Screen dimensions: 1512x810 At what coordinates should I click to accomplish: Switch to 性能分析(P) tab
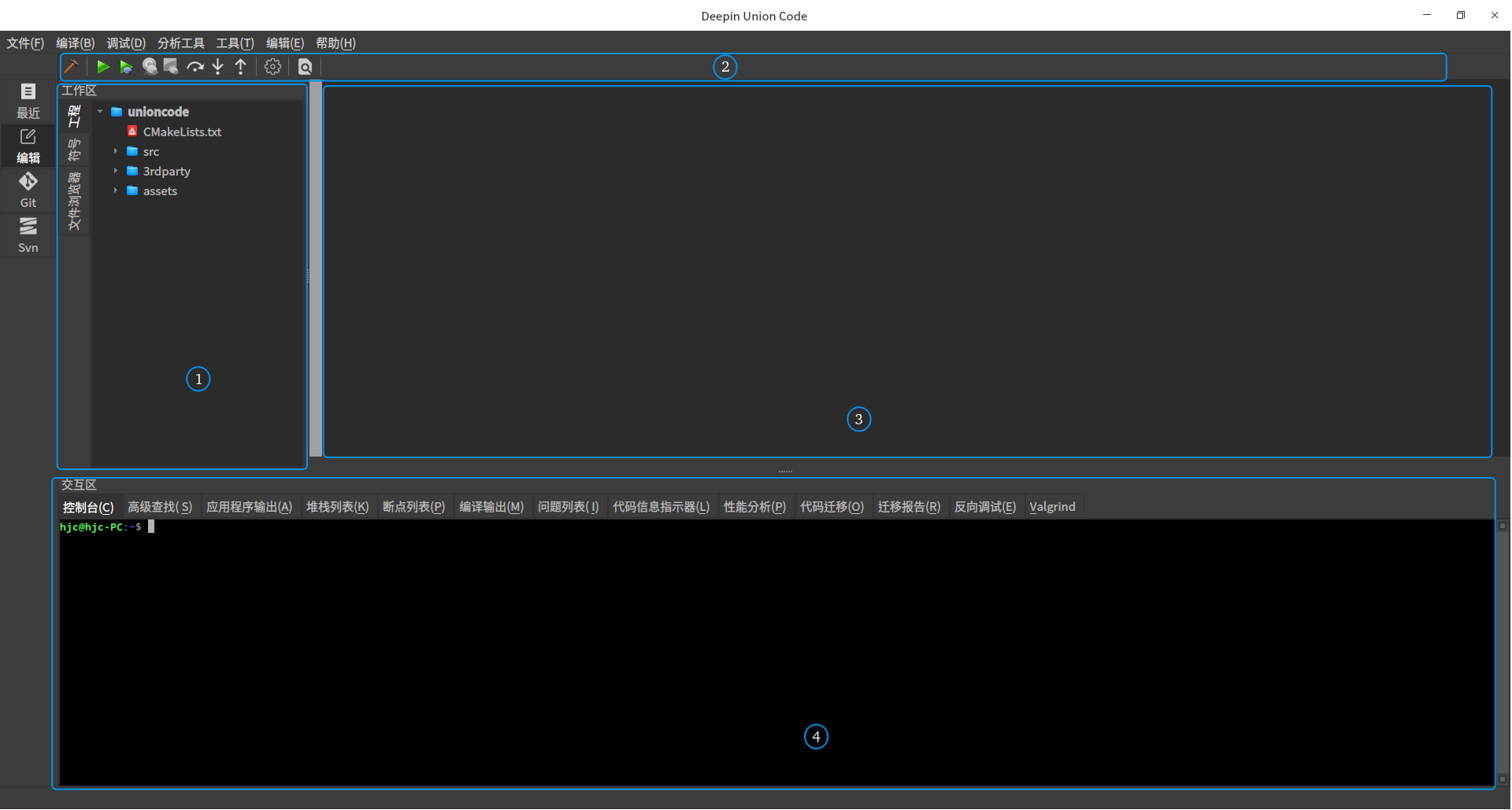point(755,507)
